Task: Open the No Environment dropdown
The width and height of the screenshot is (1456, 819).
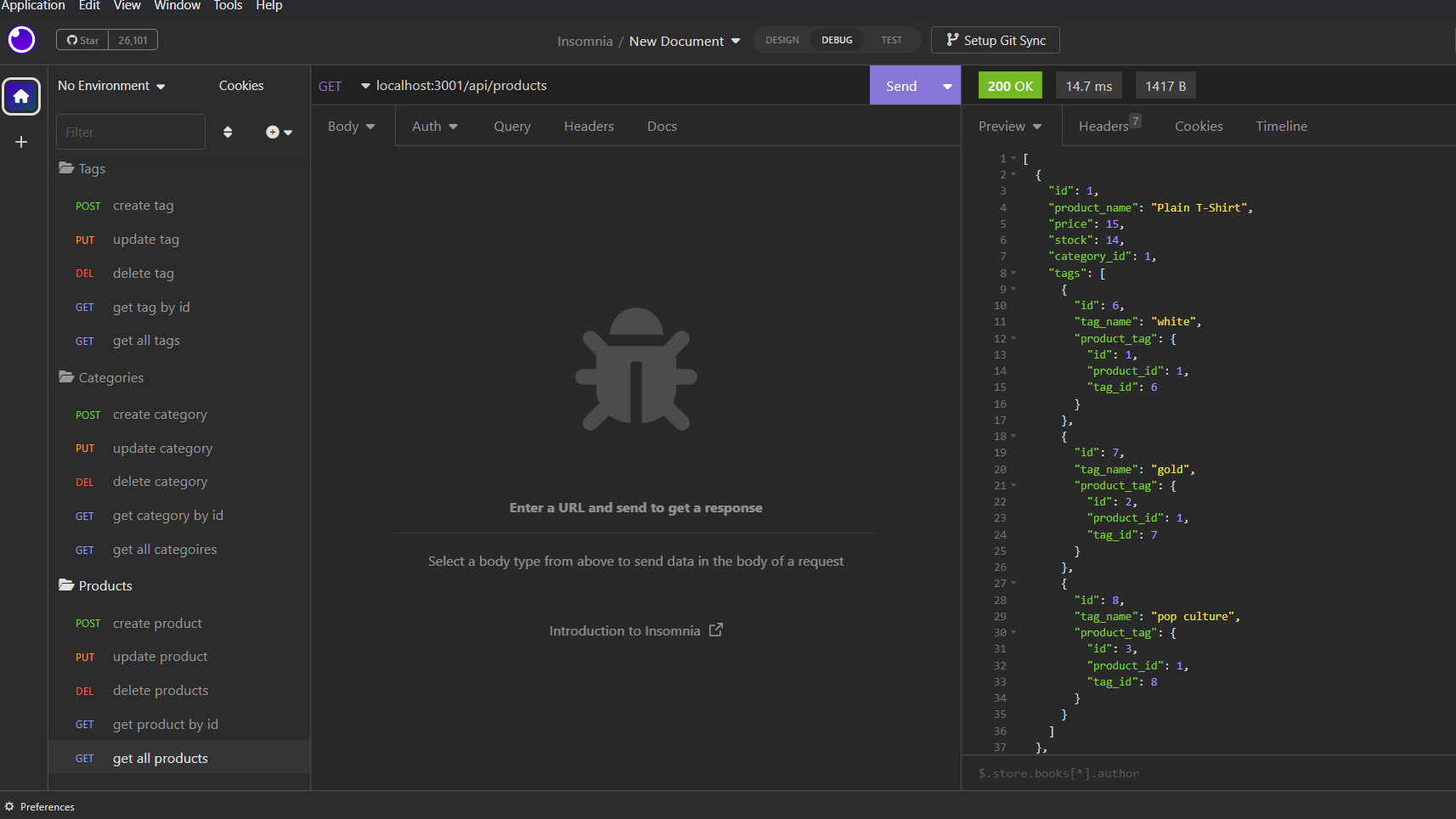Action: click(111, 86)
